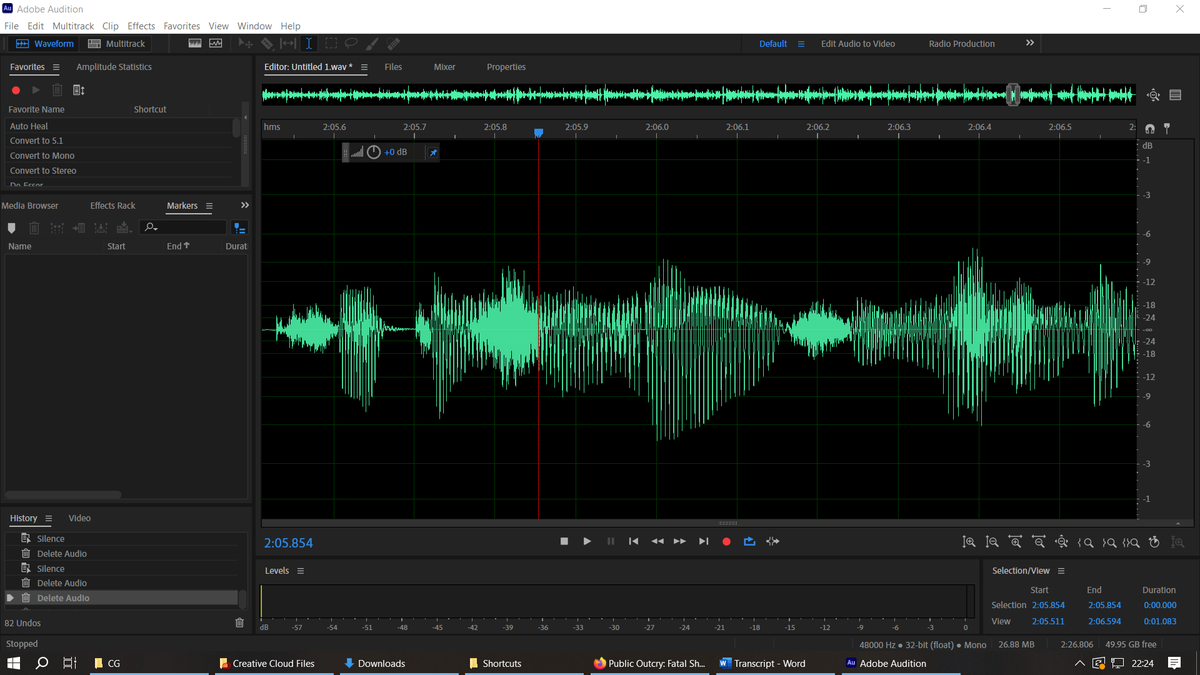Screen dimensions: 1200x675
Task: Zoom out time
Action: point(1039,542)
